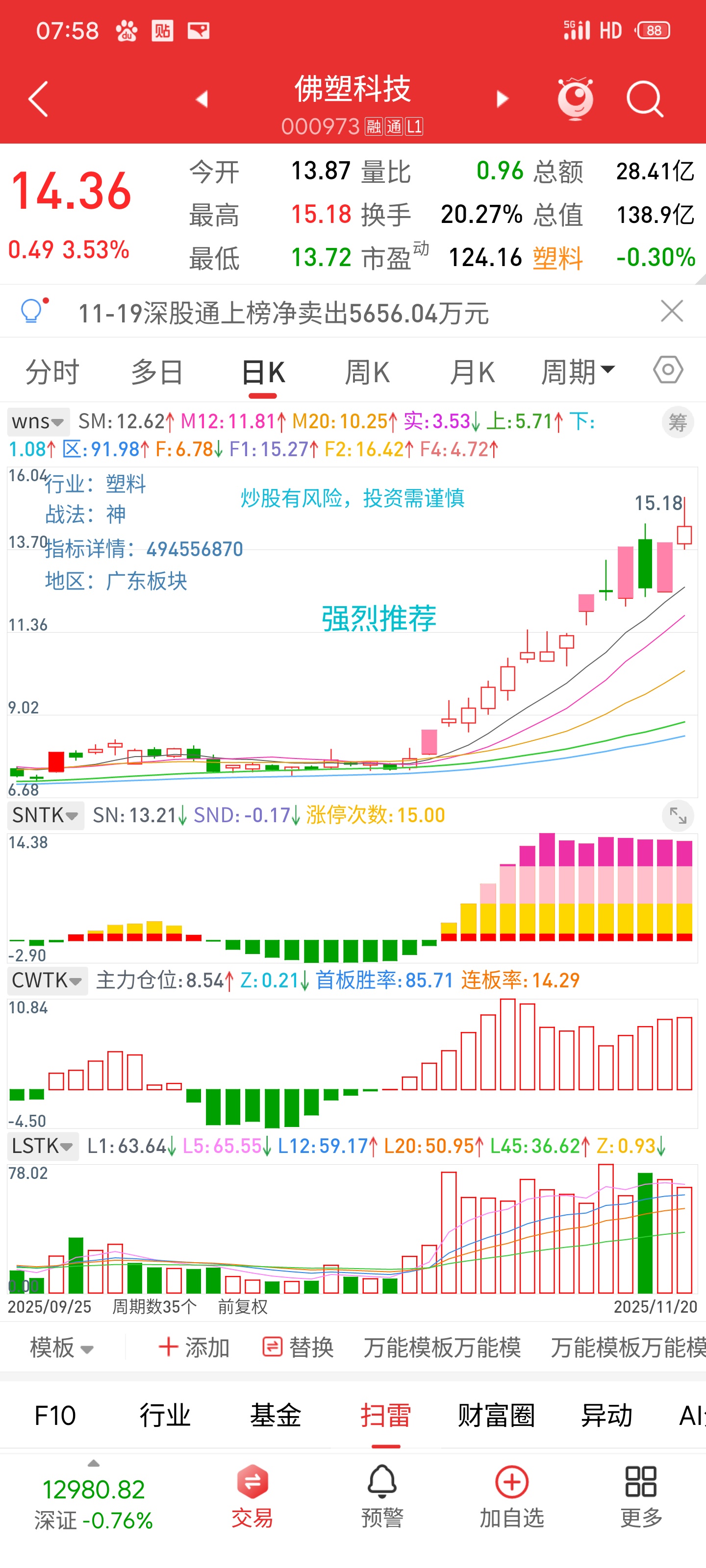This screenshot has height=1568, width=706.
Task: Open the 行业 tab
Action: pyautogui.click(x=165, y=1416)
